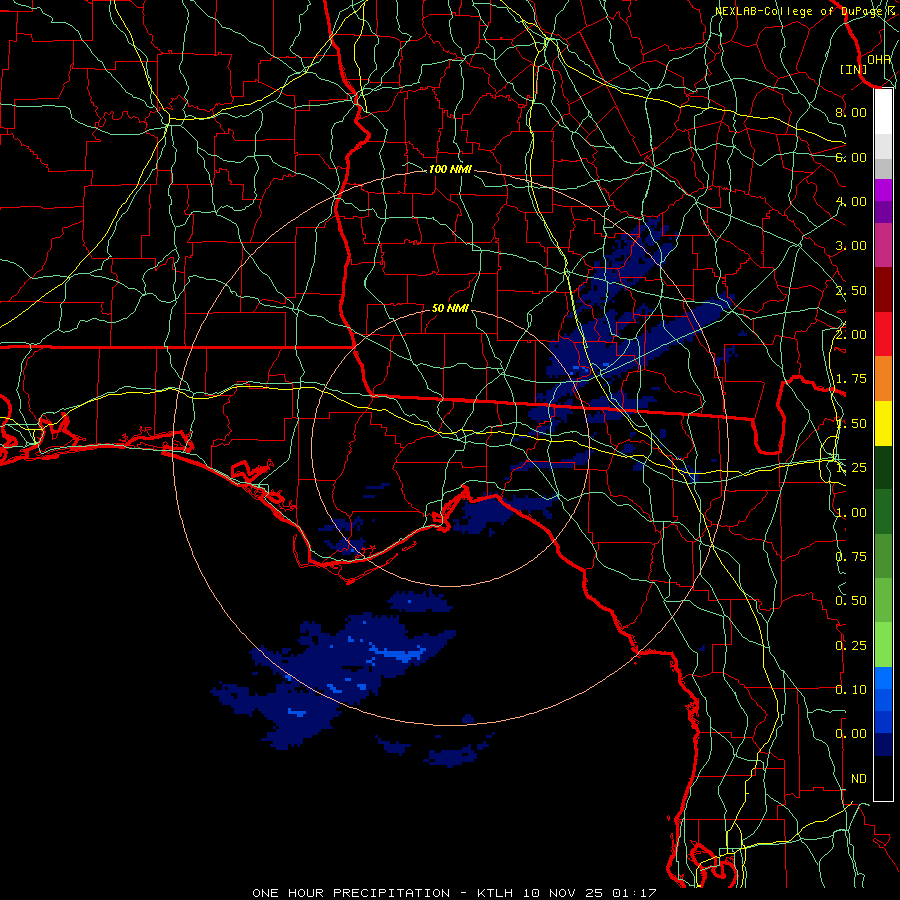Click 'ONE HOUR PRECIPITATION' in the bottom caption
Viewport: 900px width, 900px height.
coord(351,893)
